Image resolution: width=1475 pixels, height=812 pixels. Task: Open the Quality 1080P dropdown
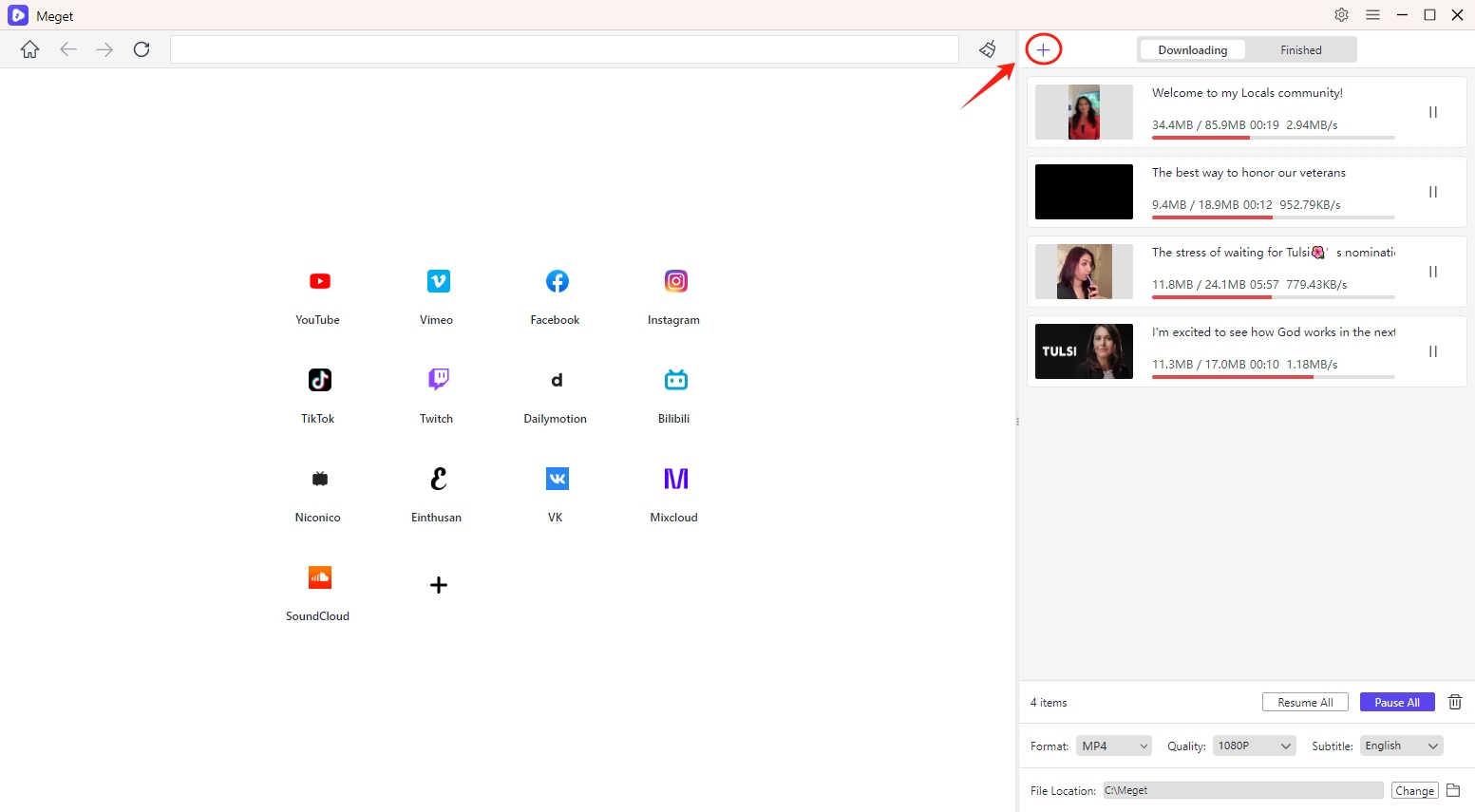tap(1254, 746)
